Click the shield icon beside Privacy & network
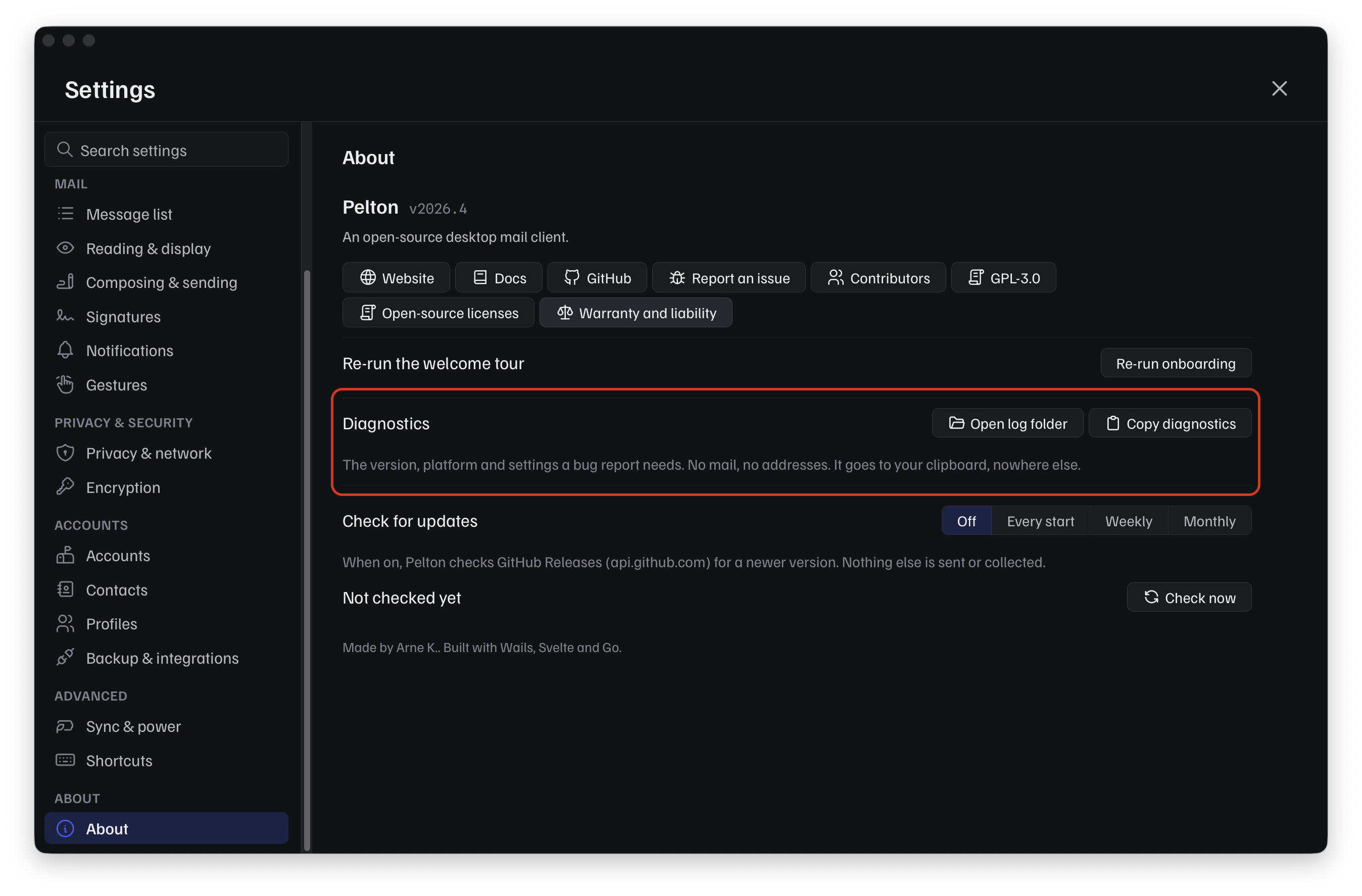1362x896 pixels. [x=65, y=453]
